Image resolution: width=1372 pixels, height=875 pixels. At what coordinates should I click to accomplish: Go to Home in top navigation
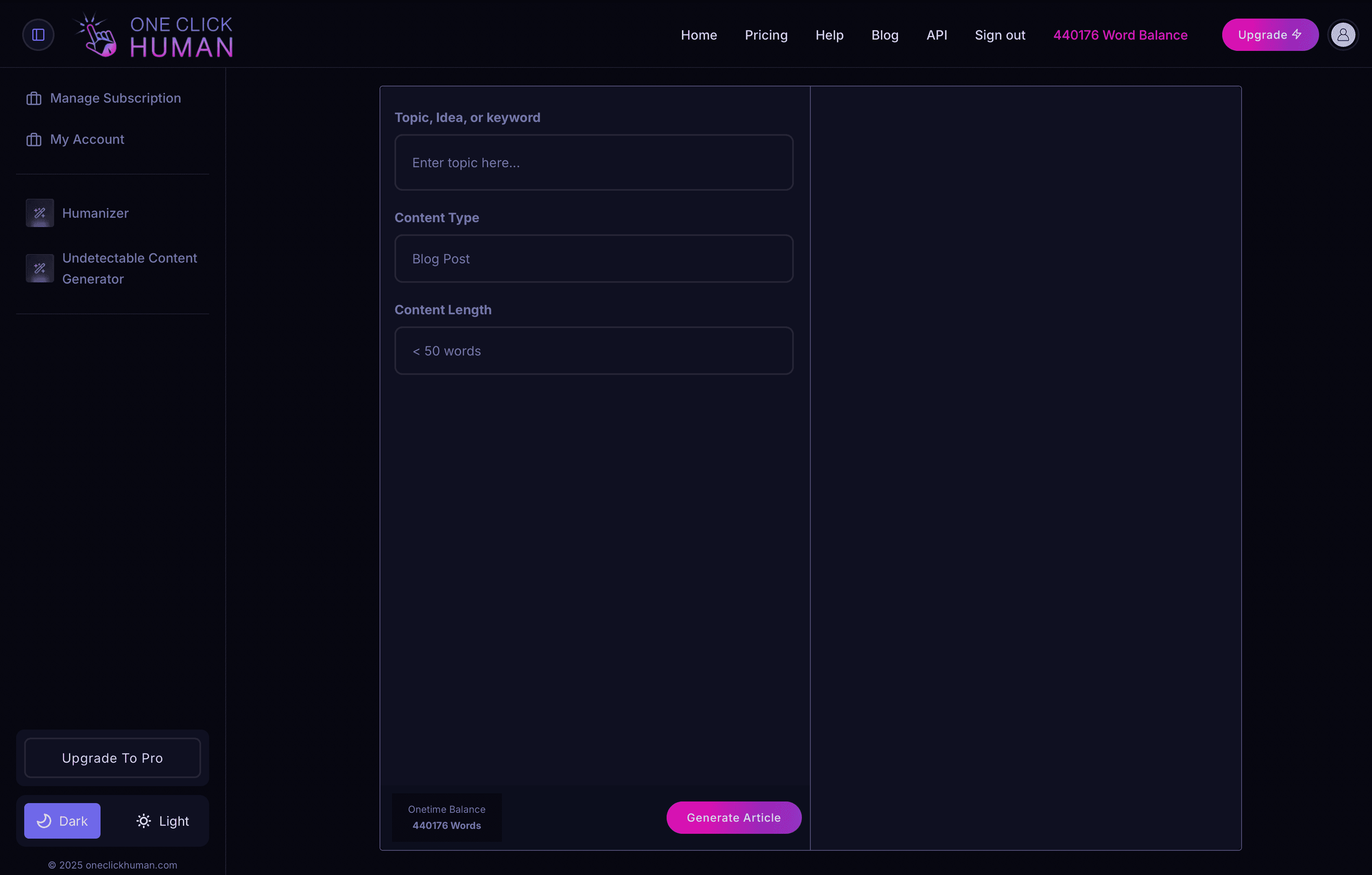[x=699, y=35]
